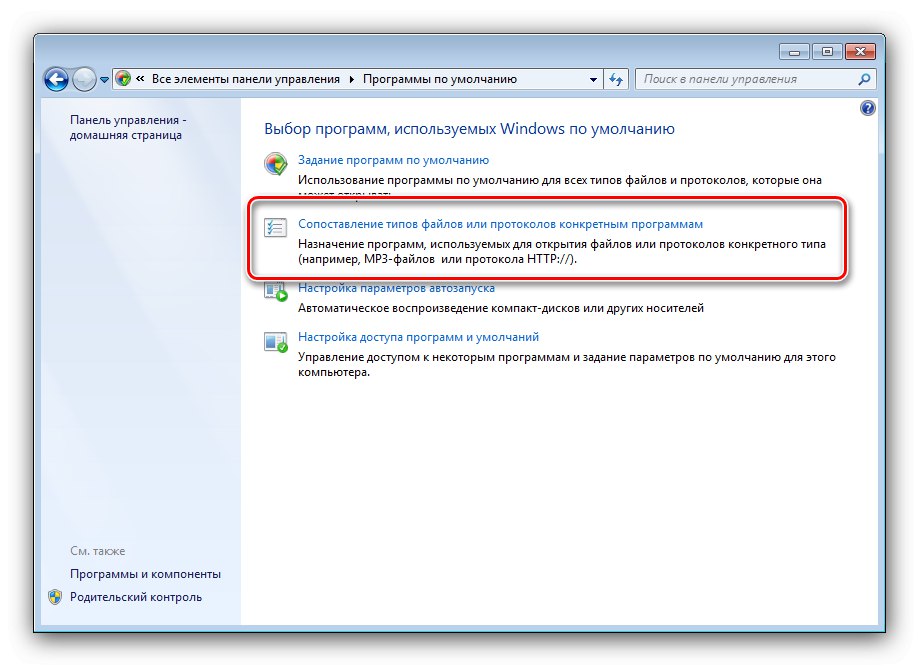Viewport: 919px width, 666px height.
Task: Click heading 'Выбор программ, используемых Windows по умолчанию'
Action: coord(469,128)
